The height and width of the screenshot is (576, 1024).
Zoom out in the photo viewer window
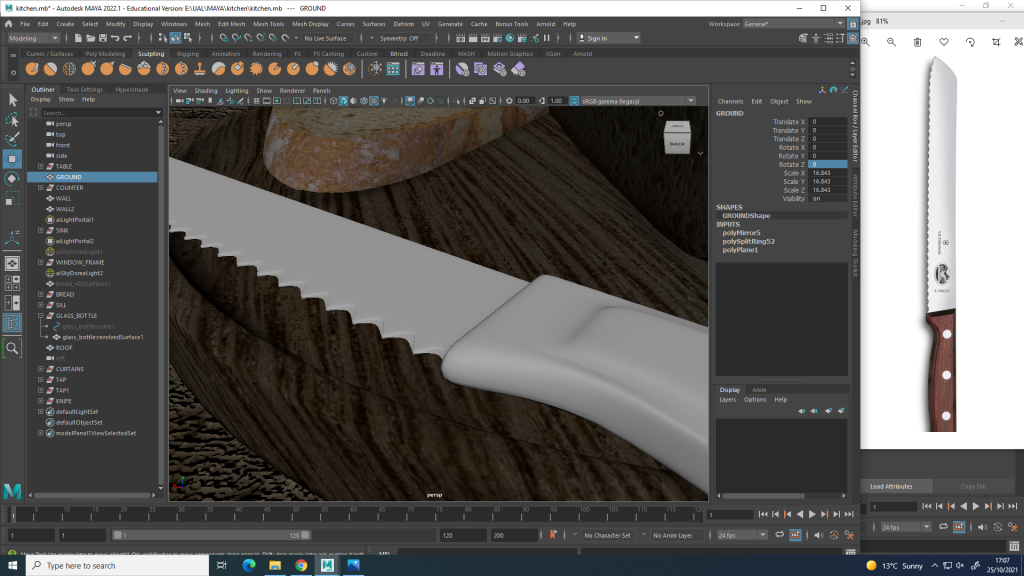[891, 42]
